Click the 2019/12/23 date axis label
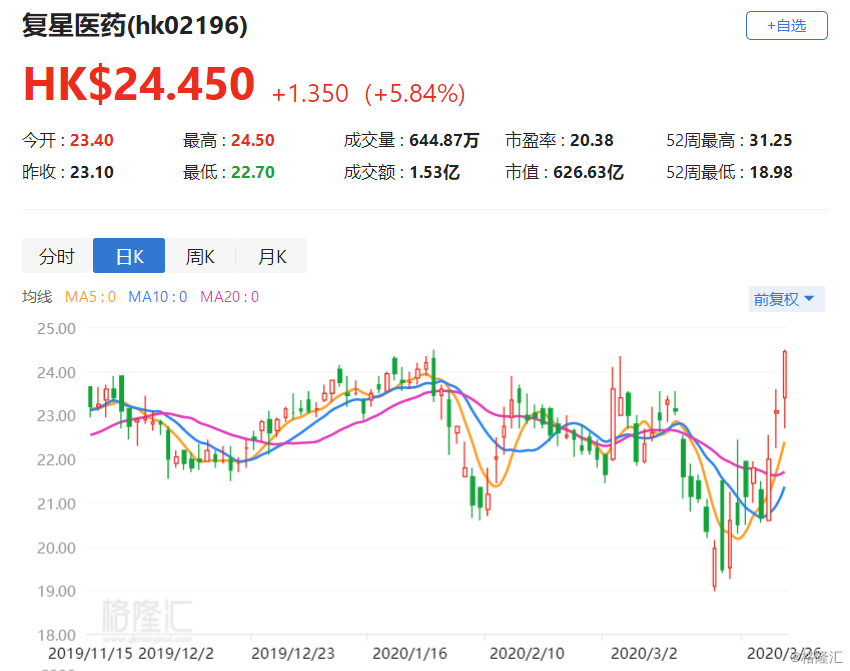The width and height of the screenshot is (850, 671). (293, 653)
